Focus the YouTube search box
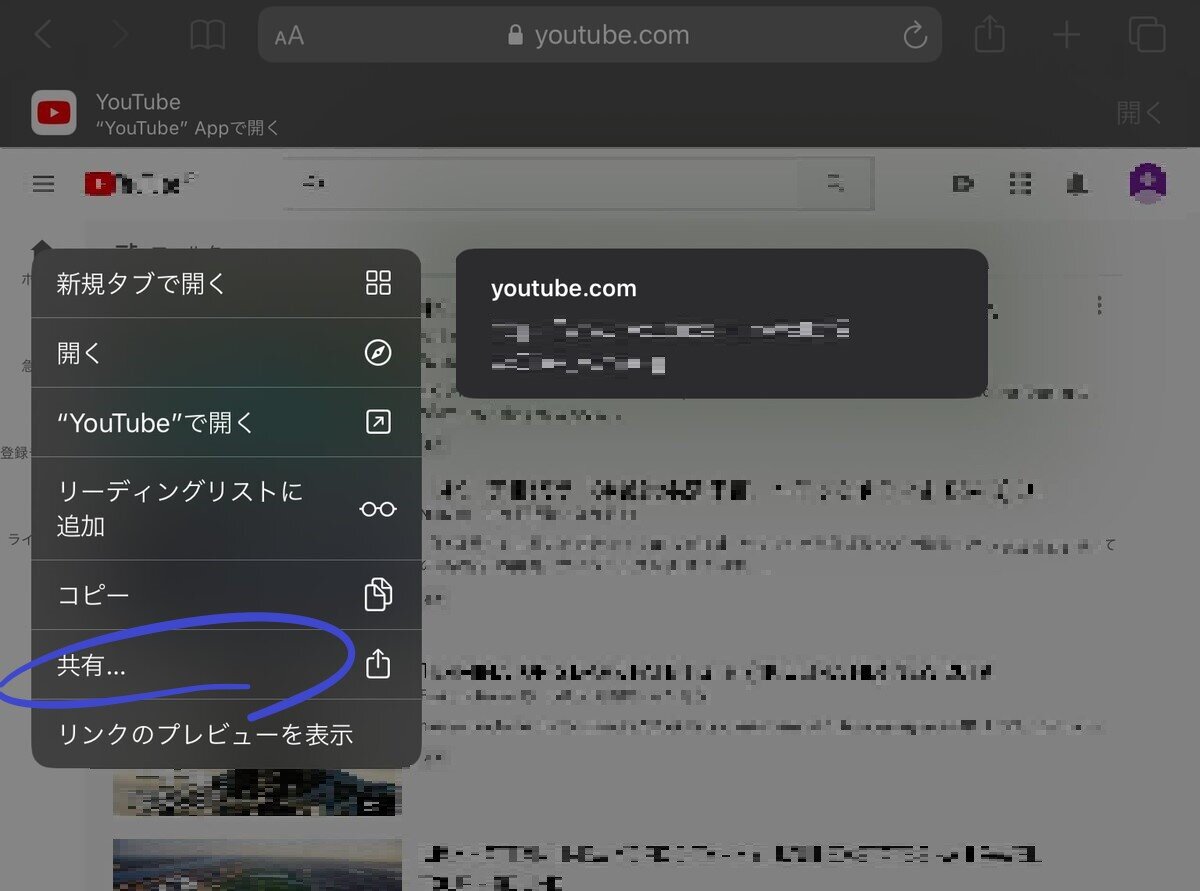 pos(540,183)
